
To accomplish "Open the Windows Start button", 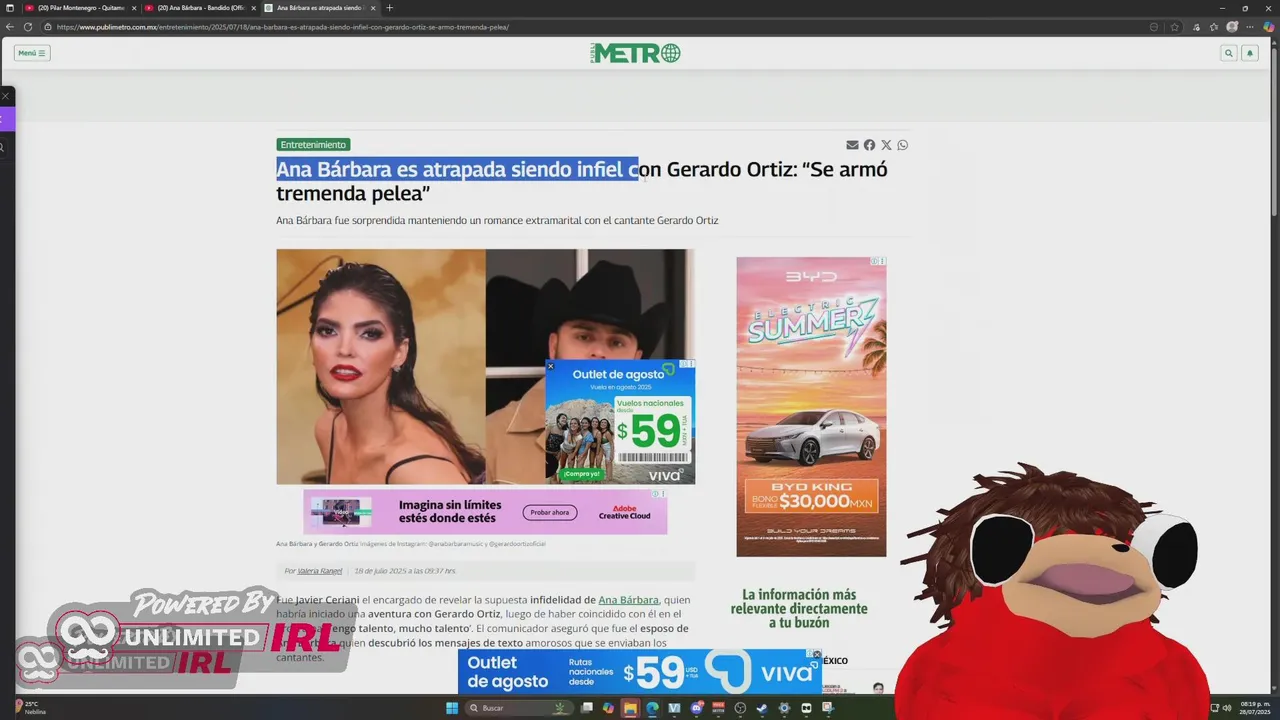I will point(452,708).
